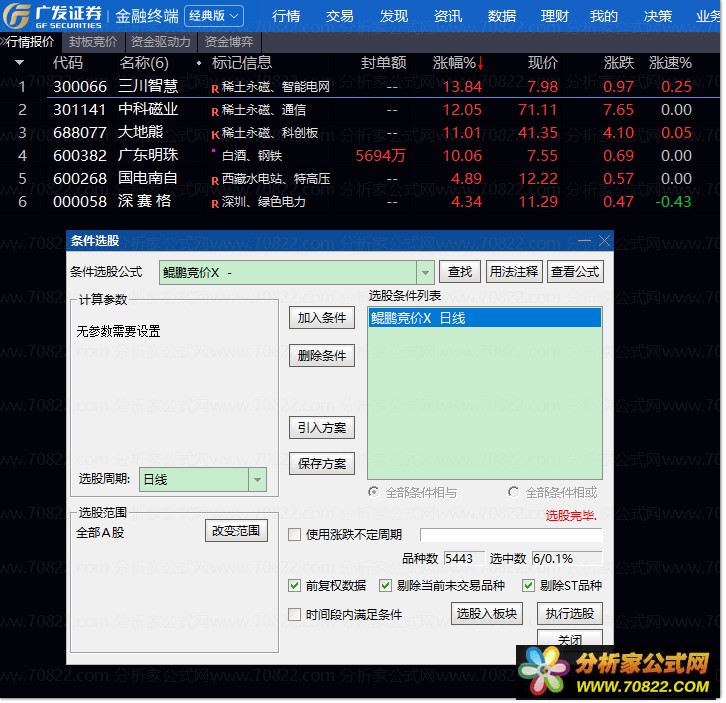Click the 改变范围 button
Image resolution: width=726 pixels, height=703 pixels.
pyautogui.click(x=236, y=532)
